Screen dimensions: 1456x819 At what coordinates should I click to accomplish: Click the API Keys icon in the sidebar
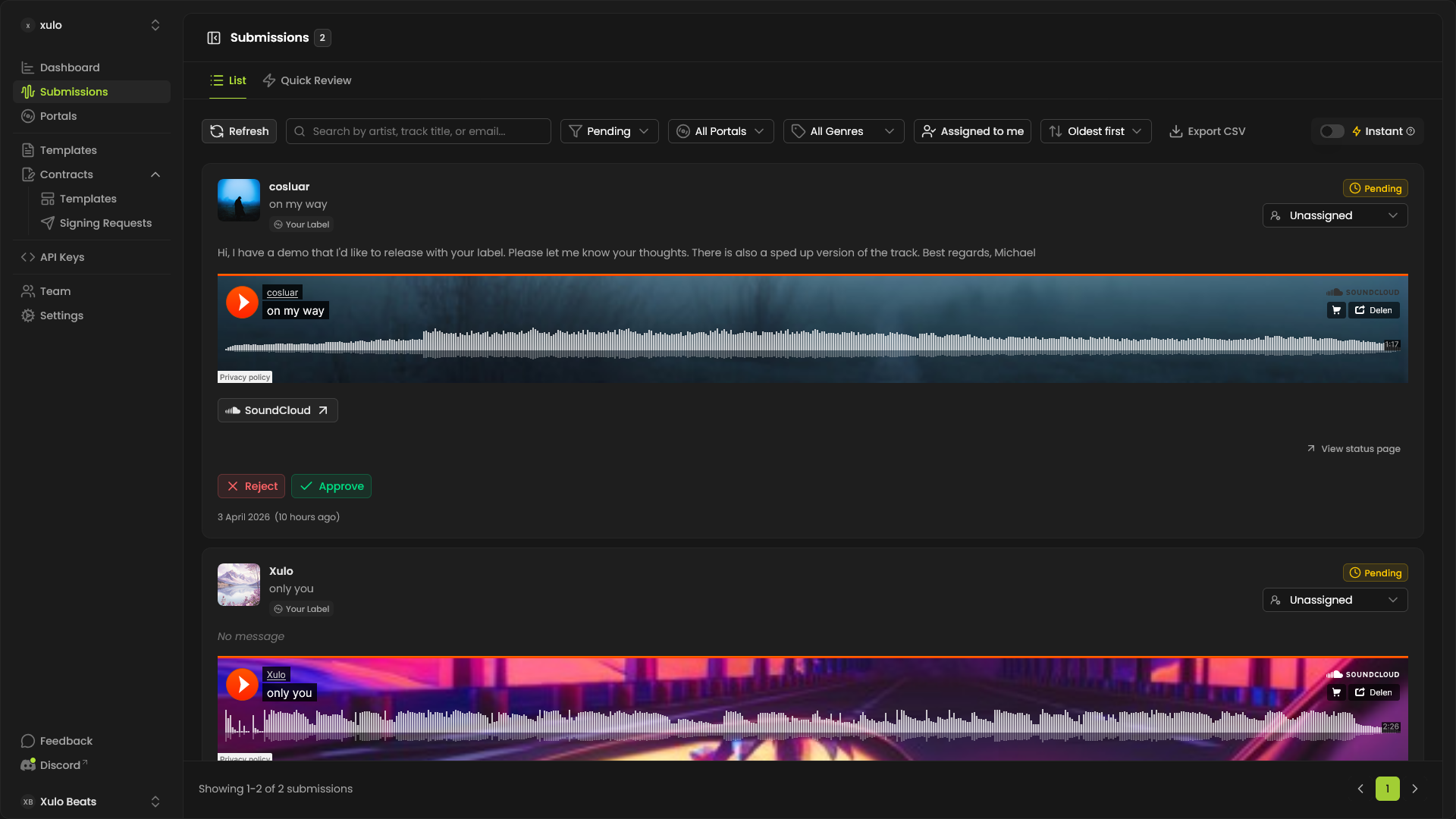click(27, 257)
